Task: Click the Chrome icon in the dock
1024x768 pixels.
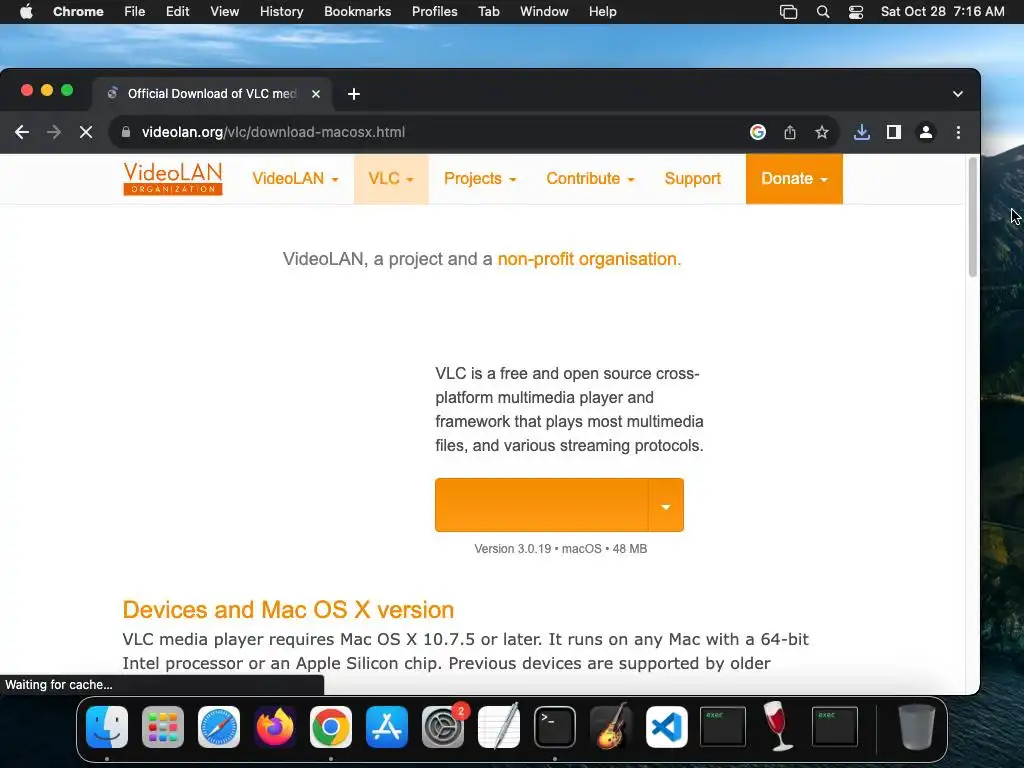Action: click(330, 727)
